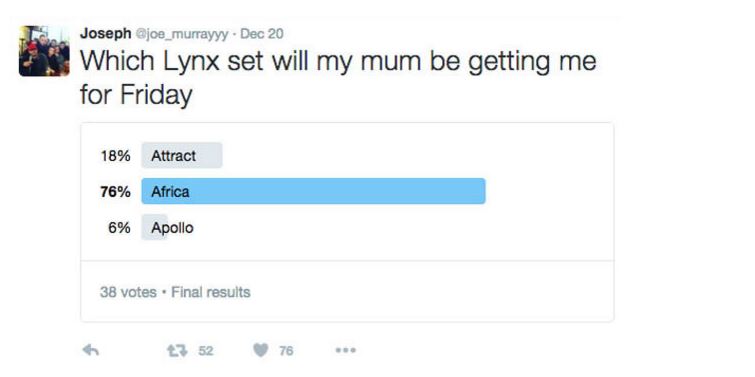
Task: Open Joseph's profile picture
Action: tap(44, 51)
